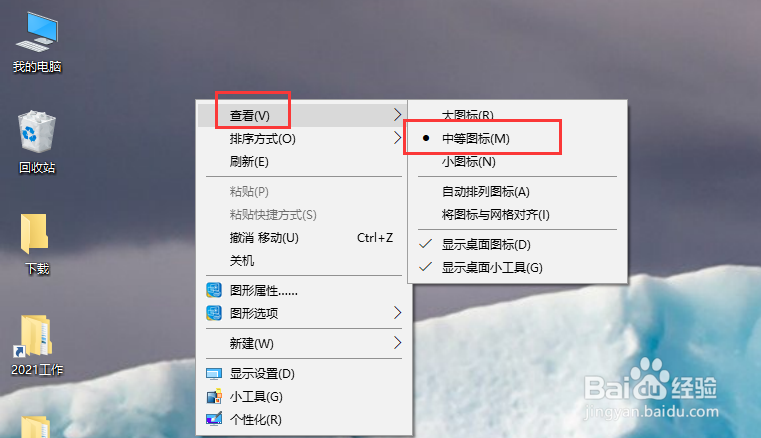Click the 小工具 gadget icon
Viewport: 761px width, 438px height.
click(x=214, y=396)
